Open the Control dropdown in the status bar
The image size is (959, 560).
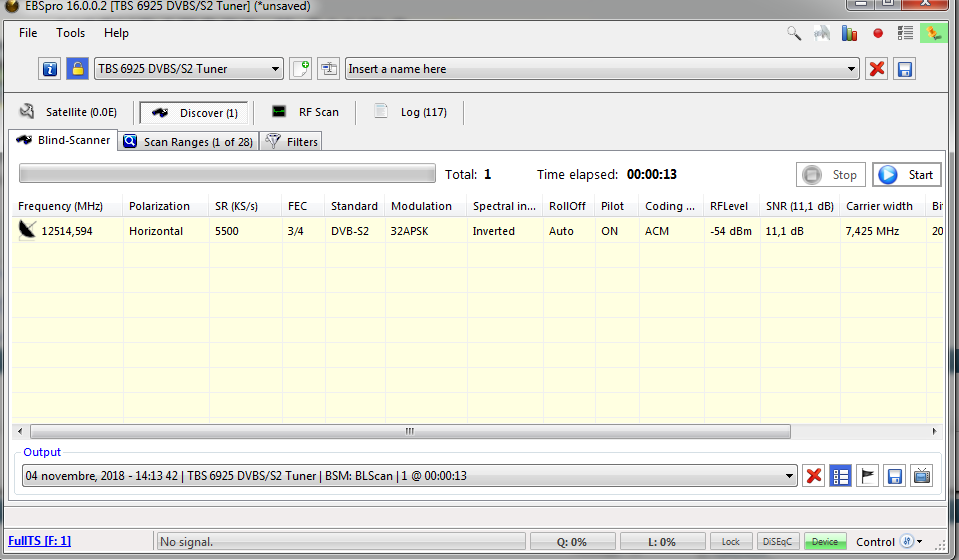point(890,542)
